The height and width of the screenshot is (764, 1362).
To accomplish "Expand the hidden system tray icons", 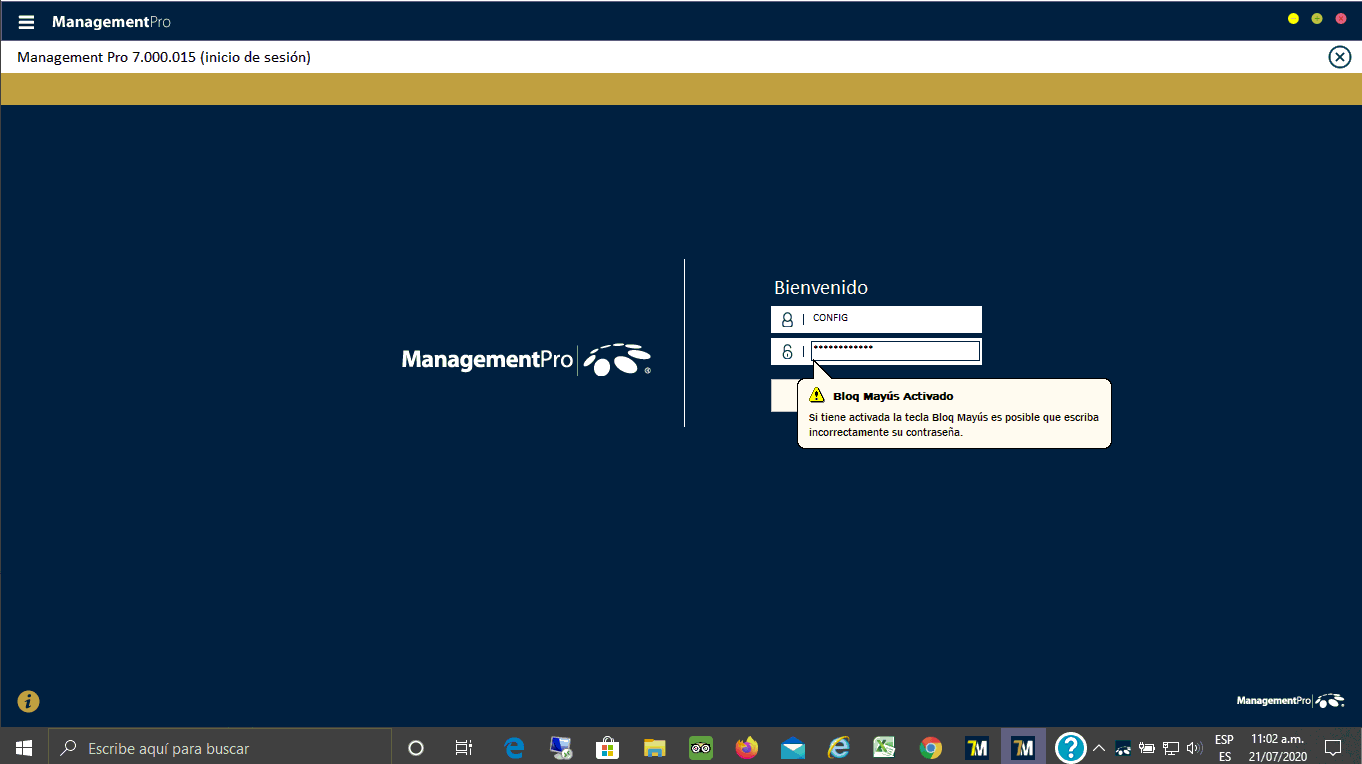I will [x=1098, y=748].
